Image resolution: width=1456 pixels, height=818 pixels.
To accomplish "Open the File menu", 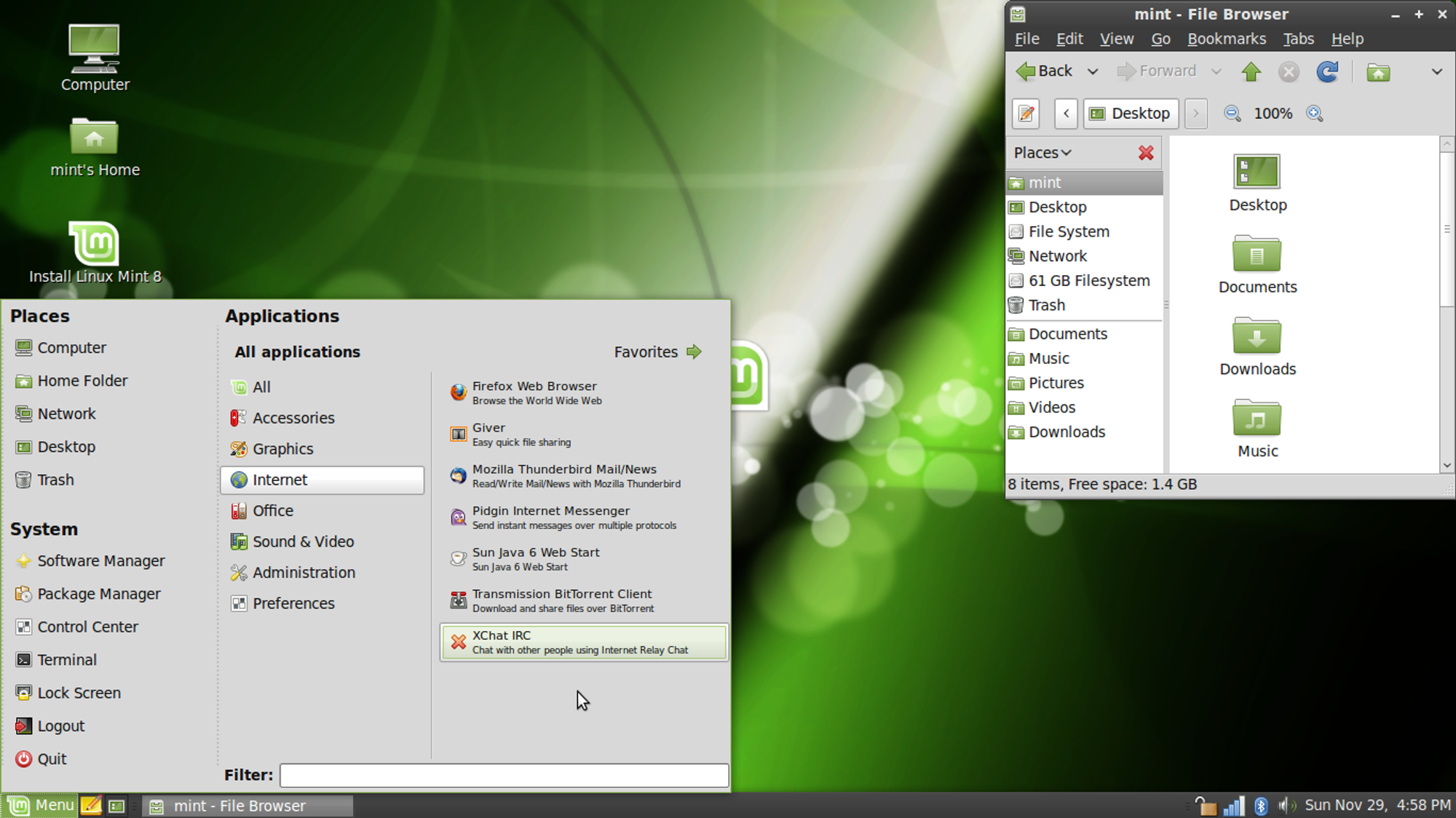I will tap(1026, 39).
